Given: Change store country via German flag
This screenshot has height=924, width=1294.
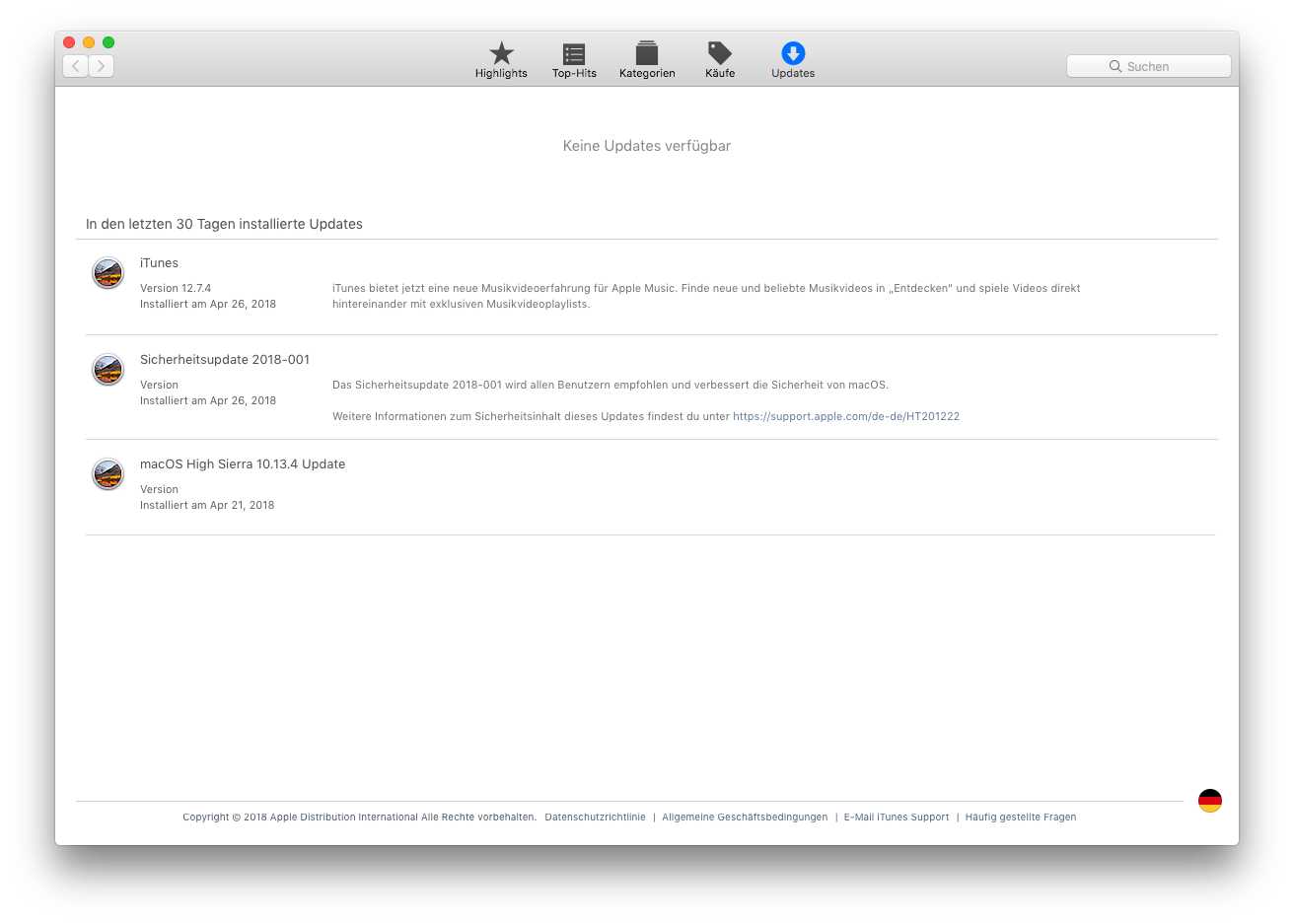Looking at the screenshot, I should point(1210,801).
